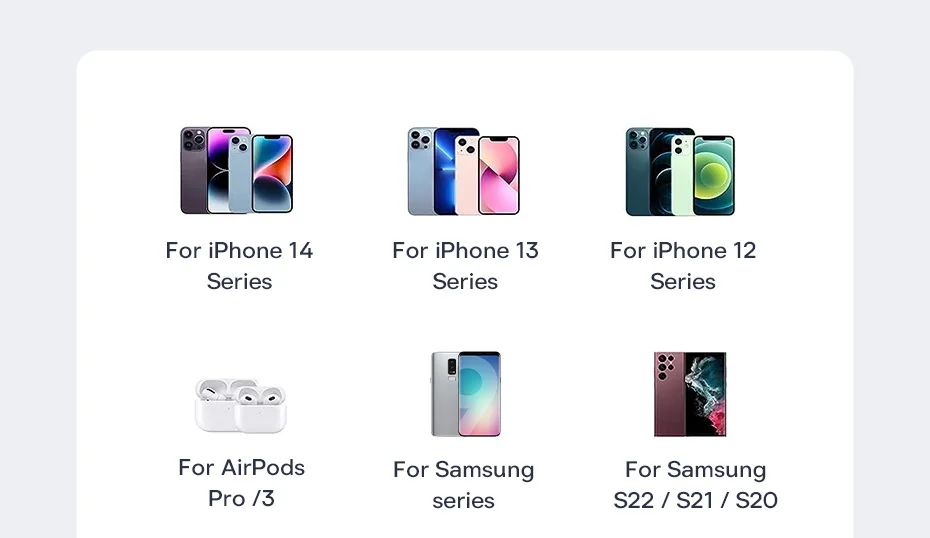The height and width of the screenshot is (538, 930).
Task: Click iPhone 12 screen with green wallpaper
Action: 714,176
